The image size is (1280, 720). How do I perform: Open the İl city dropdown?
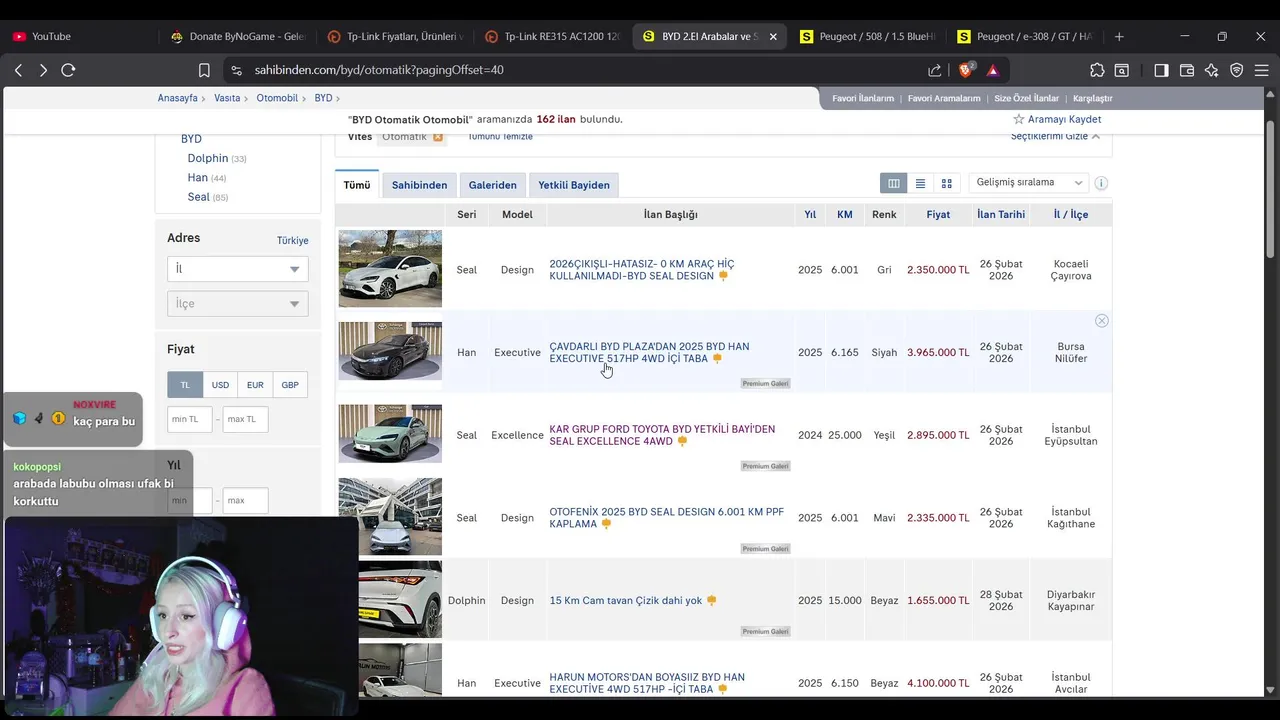tap(238, 269)
